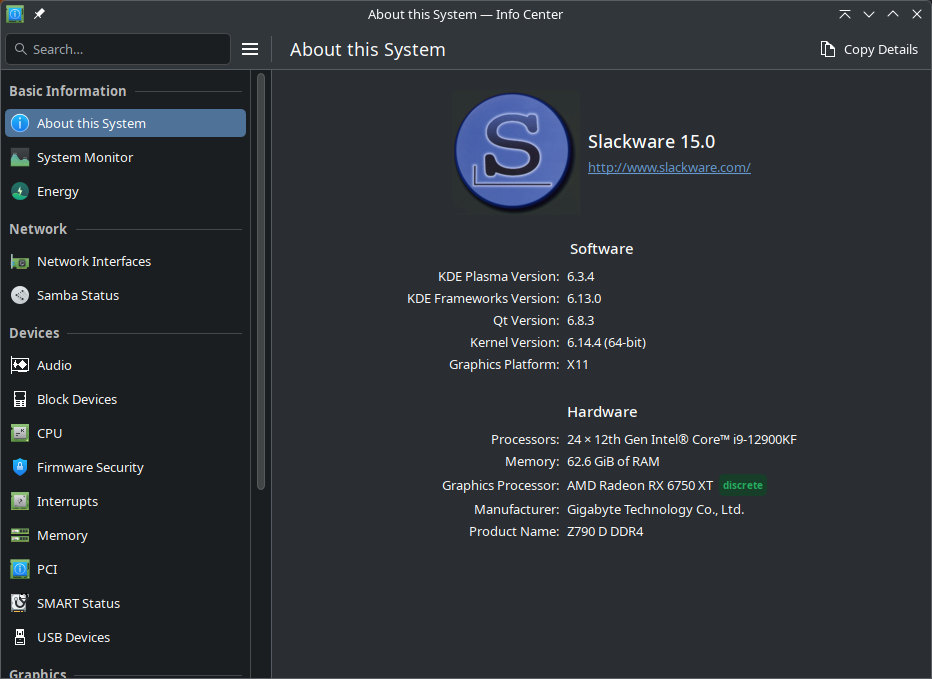
Task: Select the Firmware Security label
Action: (90, 467)
